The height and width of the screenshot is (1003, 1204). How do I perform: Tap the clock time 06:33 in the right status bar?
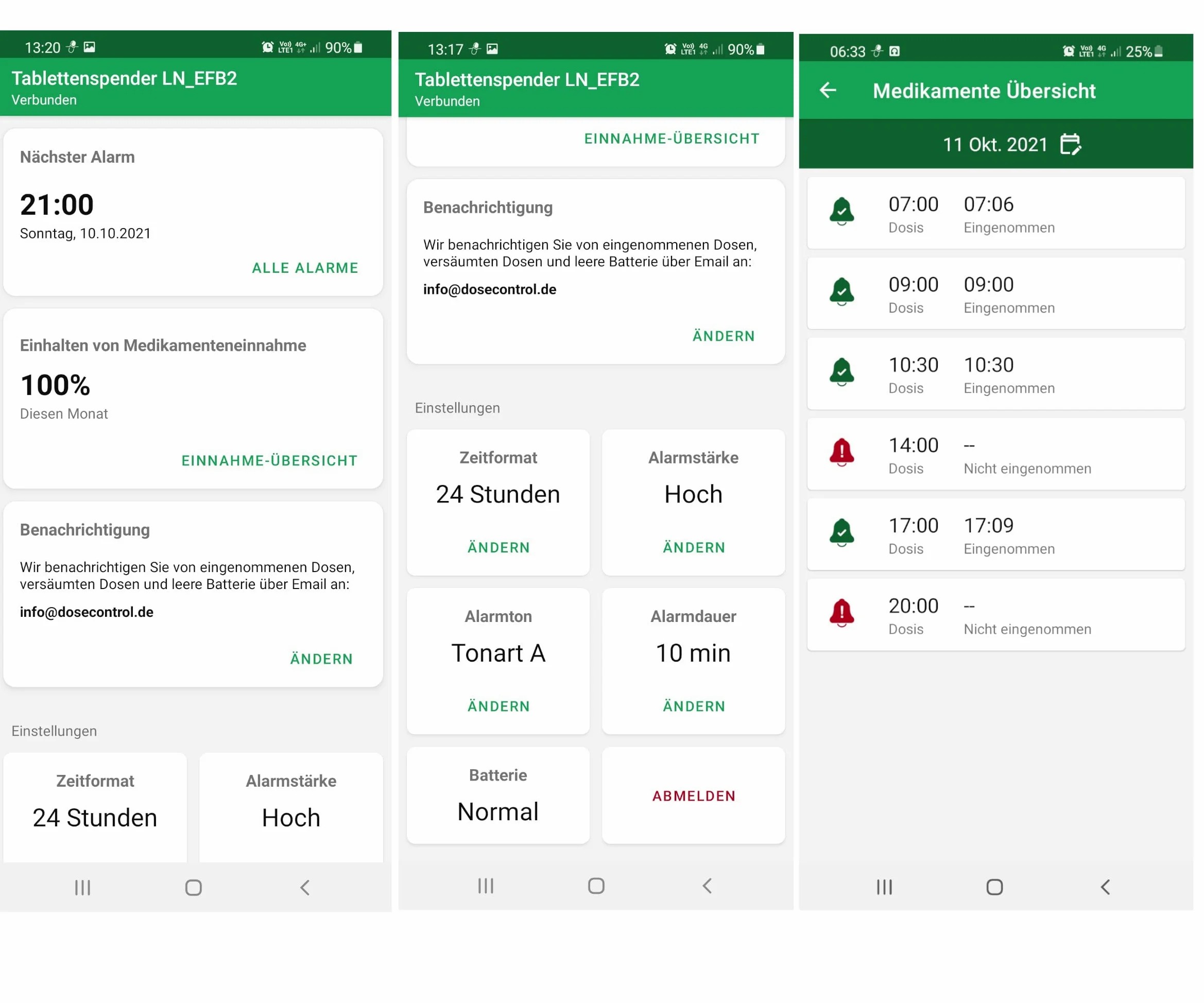(x=848, y=51)
